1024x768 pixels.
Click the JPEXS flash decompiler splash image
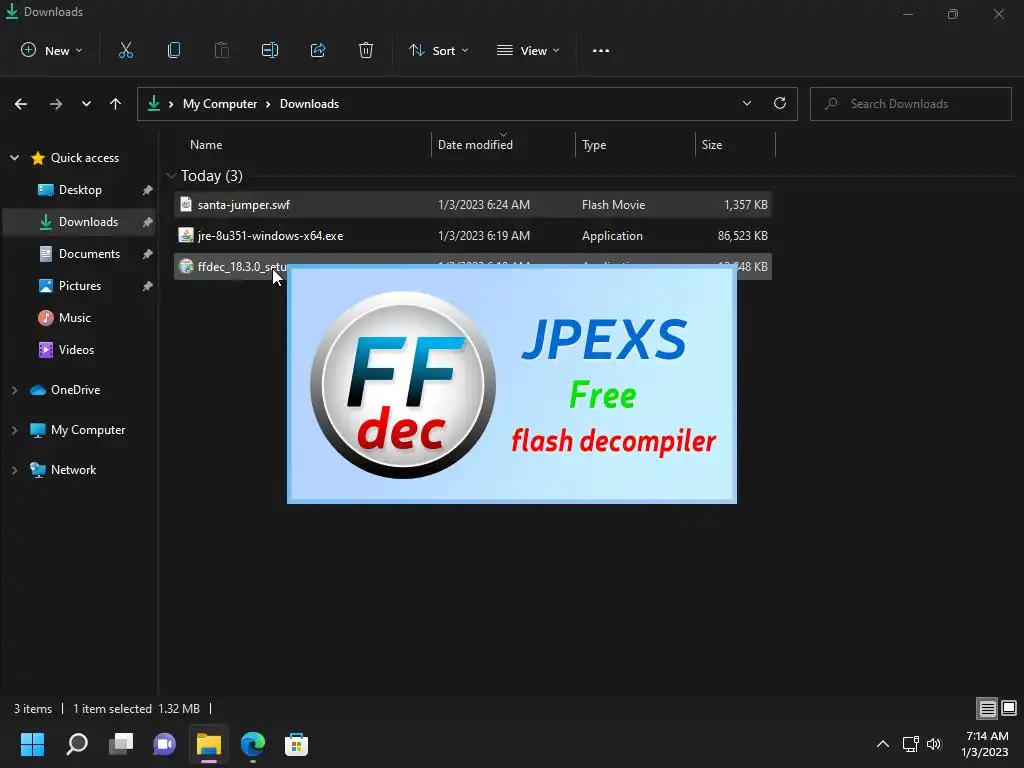(x=512, y=384)
